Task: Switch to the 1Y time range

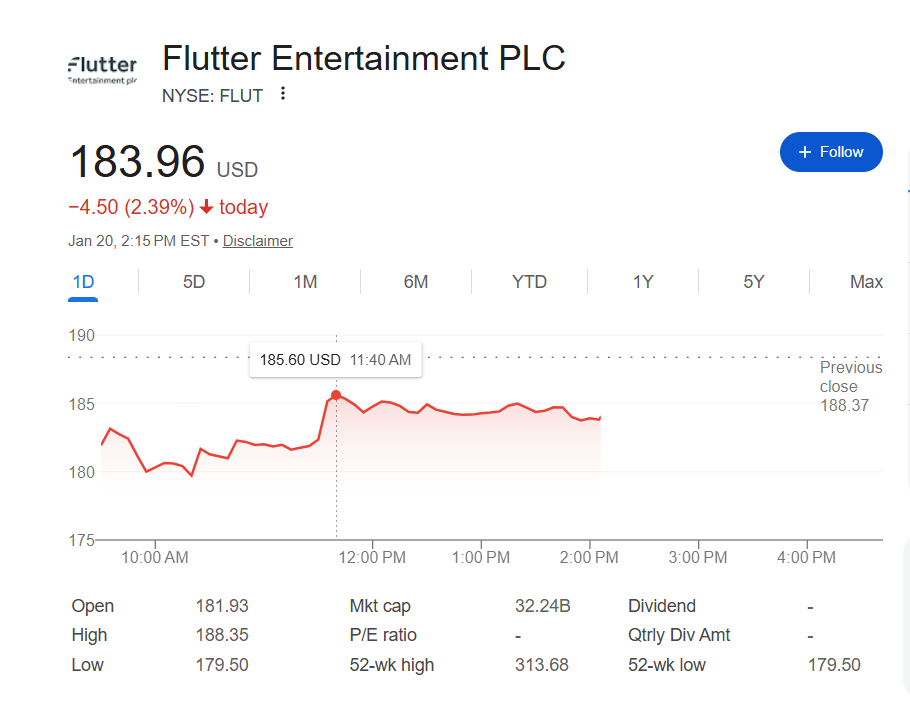Action: pyautogui.click(x=643, y=282)
